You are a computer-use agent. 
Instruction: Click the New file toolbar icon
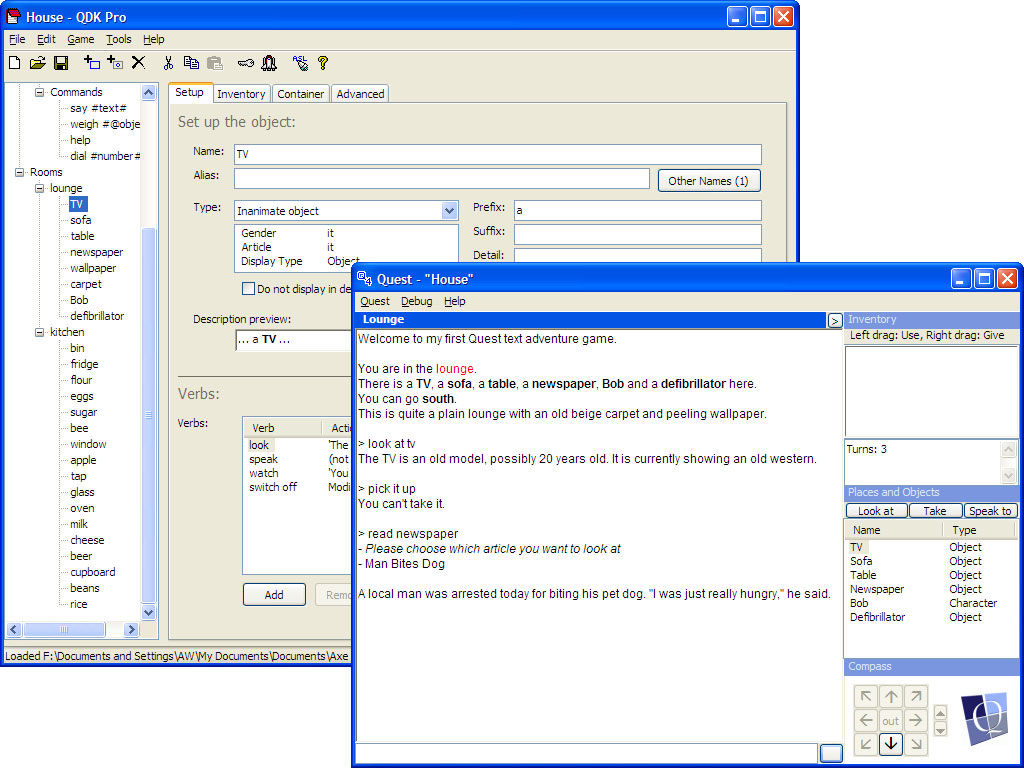pos(14,63)
